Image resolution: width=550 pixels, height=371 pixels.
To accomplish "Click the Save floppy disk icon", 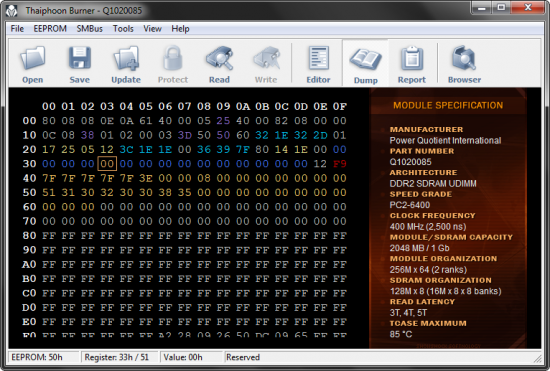I will (x=80, y=58).
